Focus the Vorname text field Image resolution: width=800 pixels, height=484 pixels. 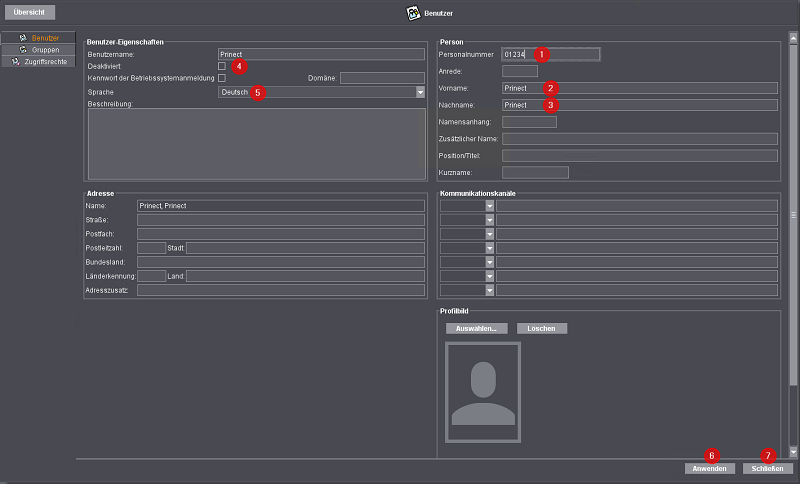[x=640, y=88]
